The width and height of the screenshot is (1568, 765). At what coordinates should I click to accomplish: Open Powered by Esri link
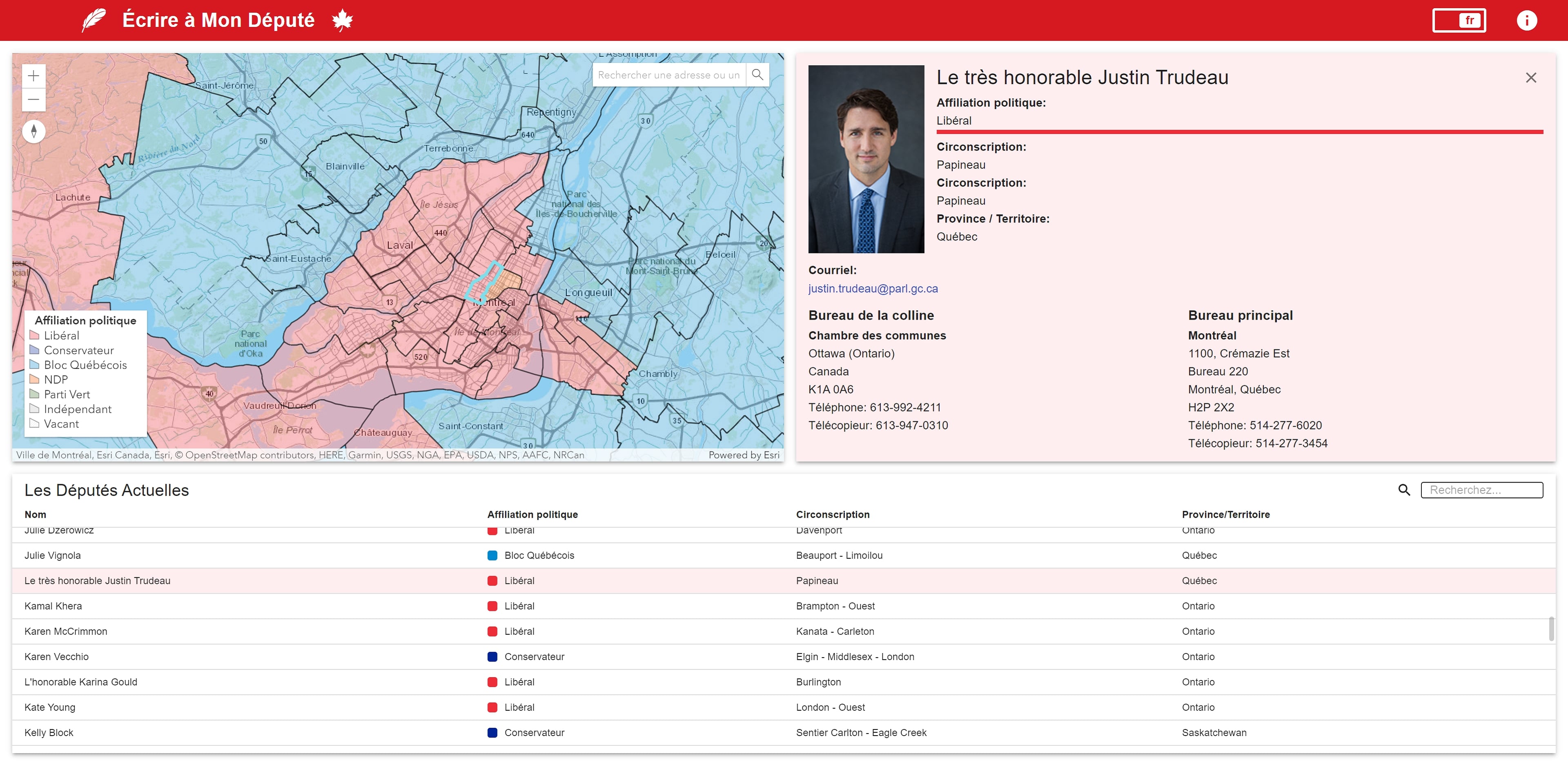pos(743,455)
